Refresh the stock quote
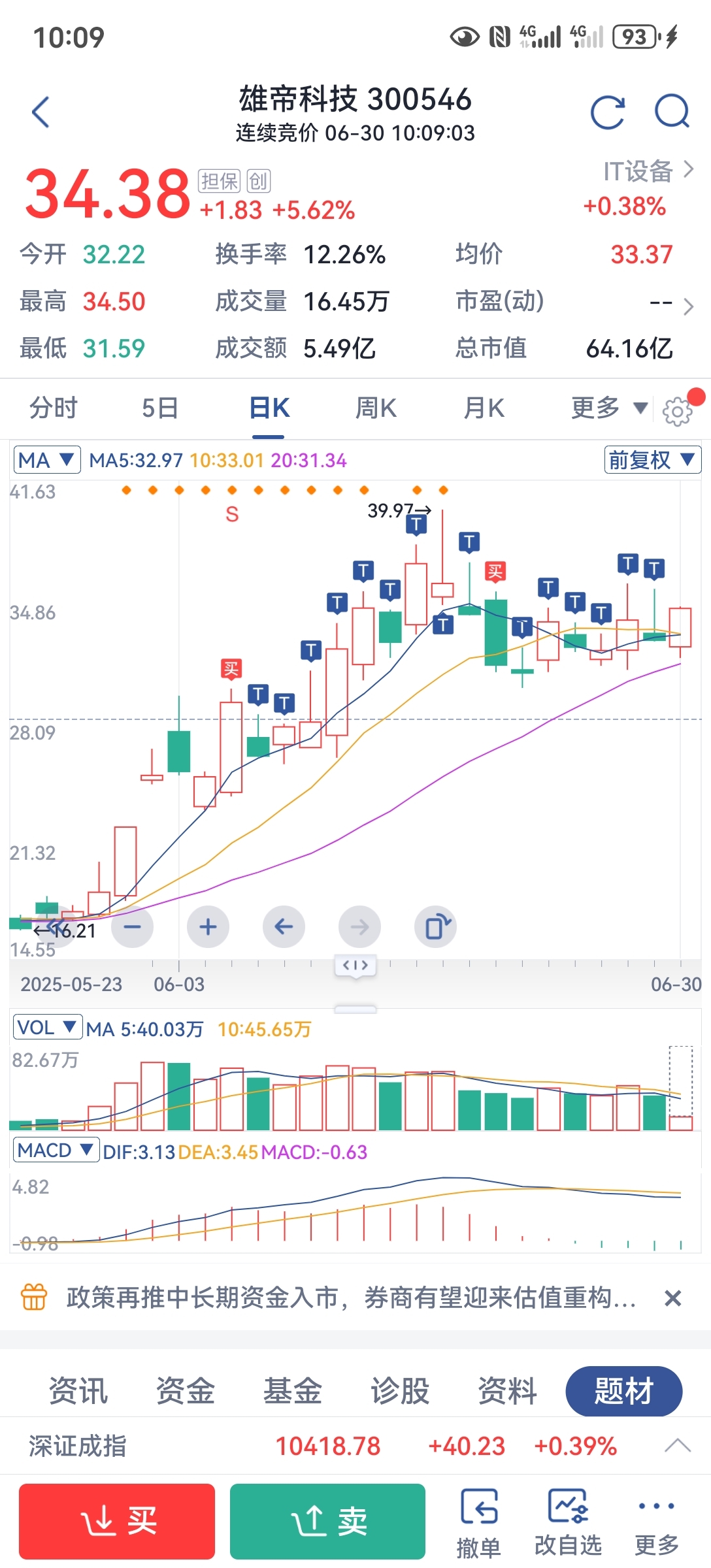 (x=608, y=112)
